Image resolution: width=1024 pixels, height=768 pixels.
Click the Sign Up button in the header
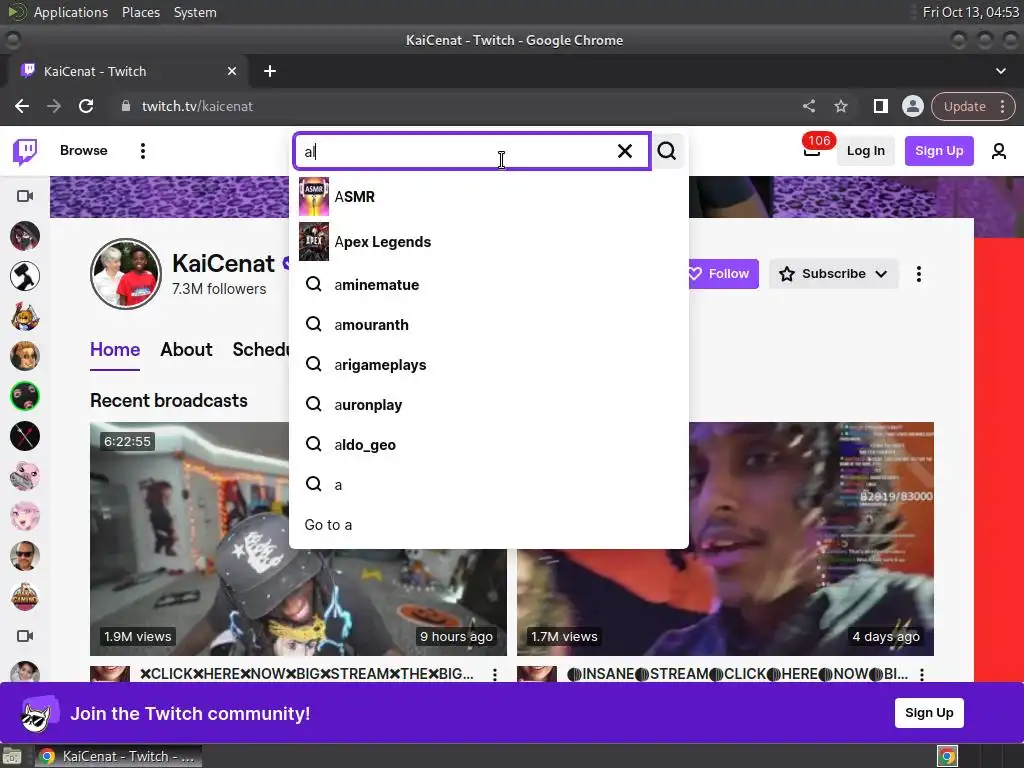939,151
